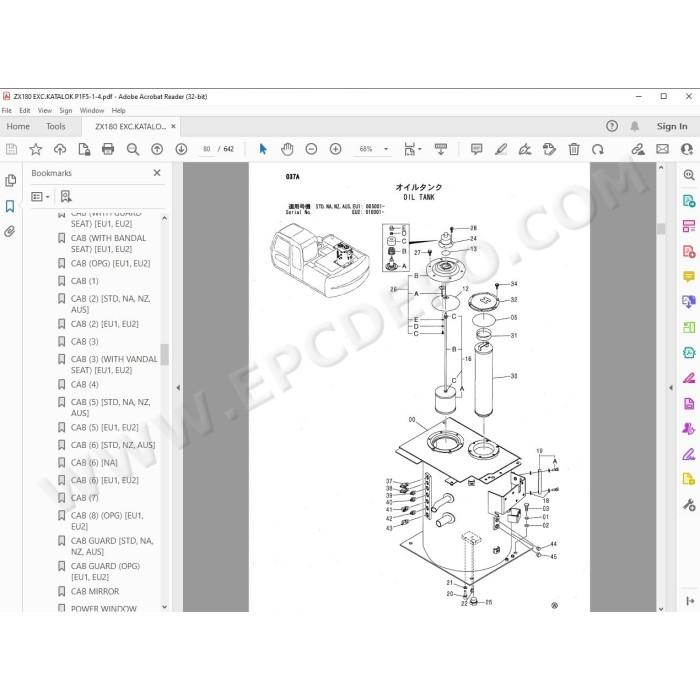The image size is (700, 700).
Task: Click the Delete trash icon
Action: (574, 149)
